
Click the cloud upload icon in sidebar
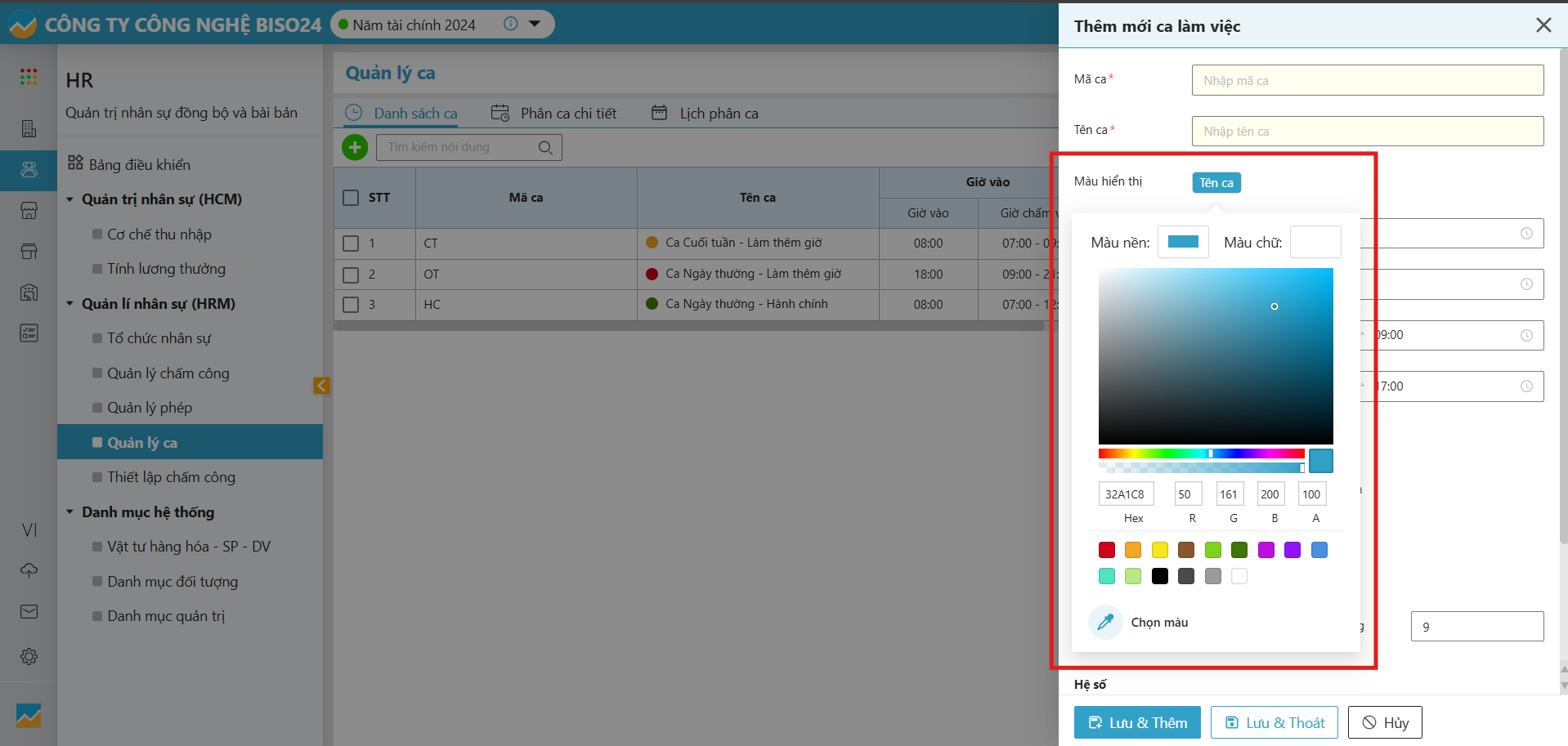tap(29, 570)
